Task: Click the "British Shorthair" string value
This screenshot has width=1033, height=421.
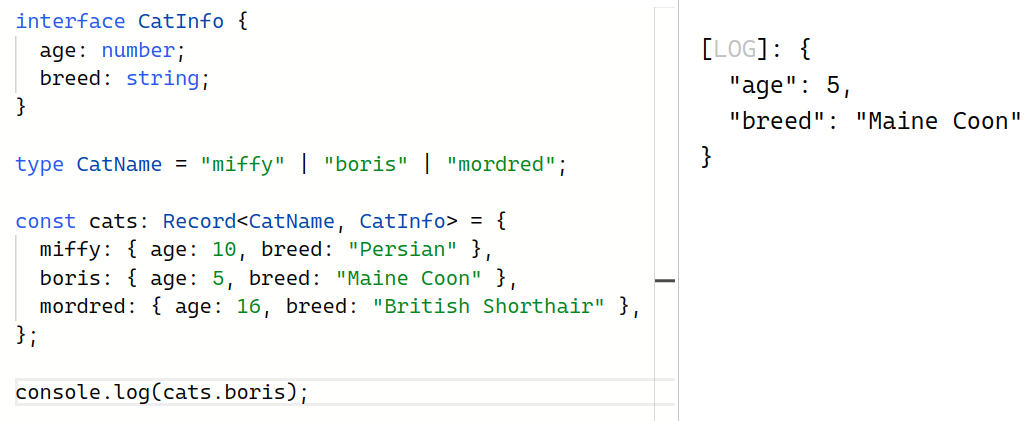Action: [488, 306]
